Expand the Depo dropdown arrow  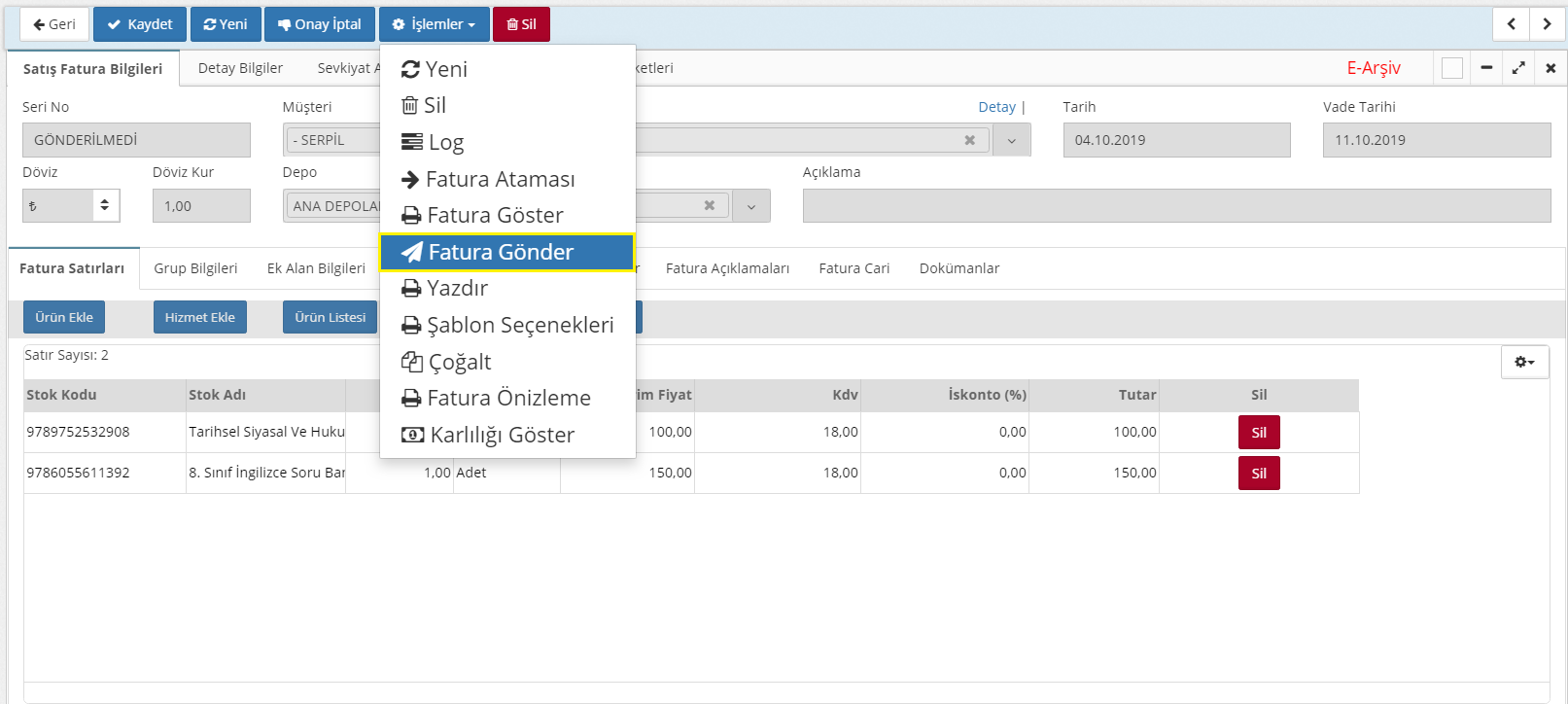pyautogui.click(x=750, y=206)
